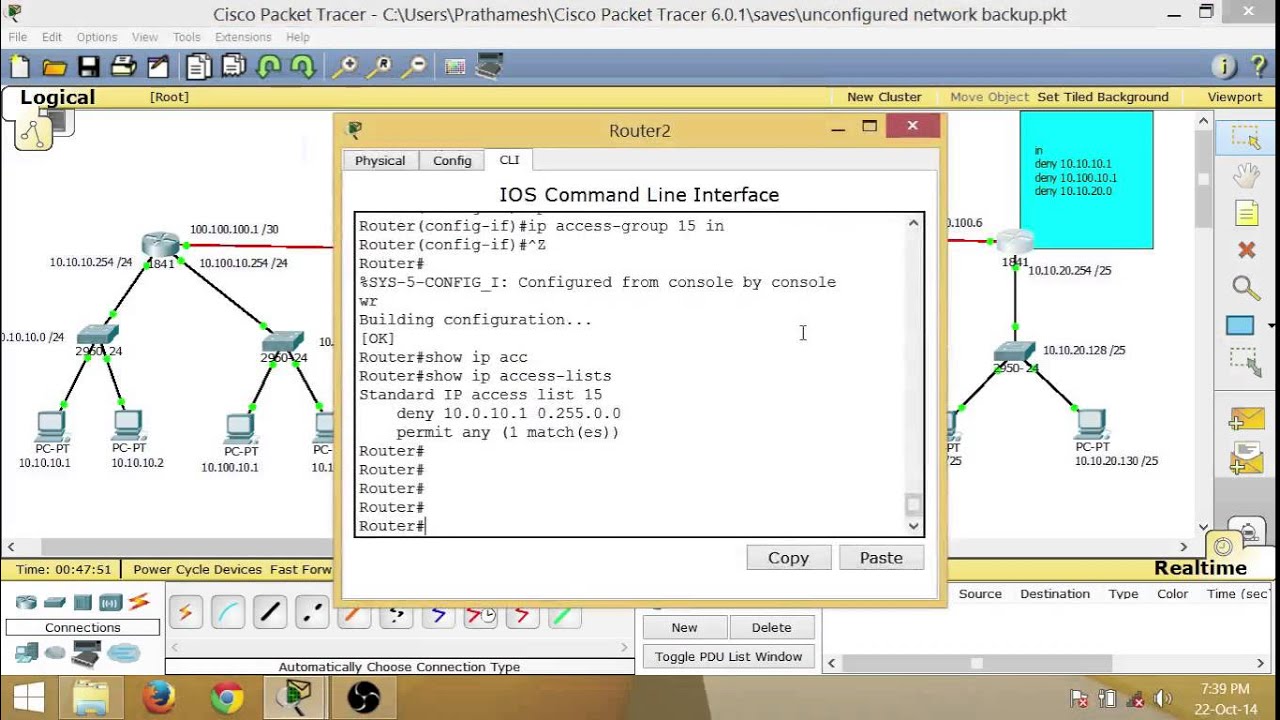Open the File menu
The image size is (1280, 720).
point(18,37)
